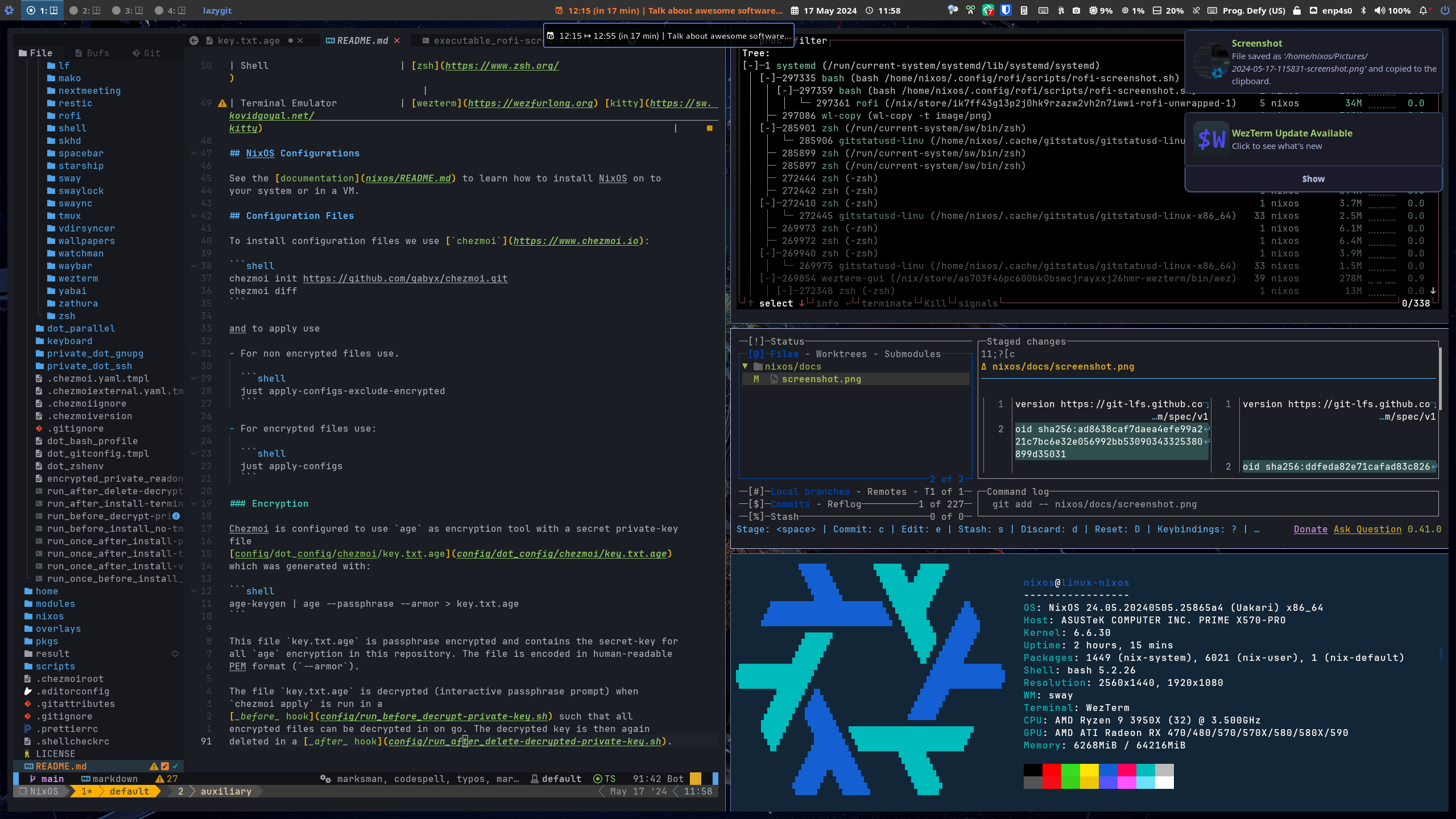Open the Bitwarden shield tray icon
This screenshot has height=819, width=1456.
pyautogui.click(x=1006, y=10)
